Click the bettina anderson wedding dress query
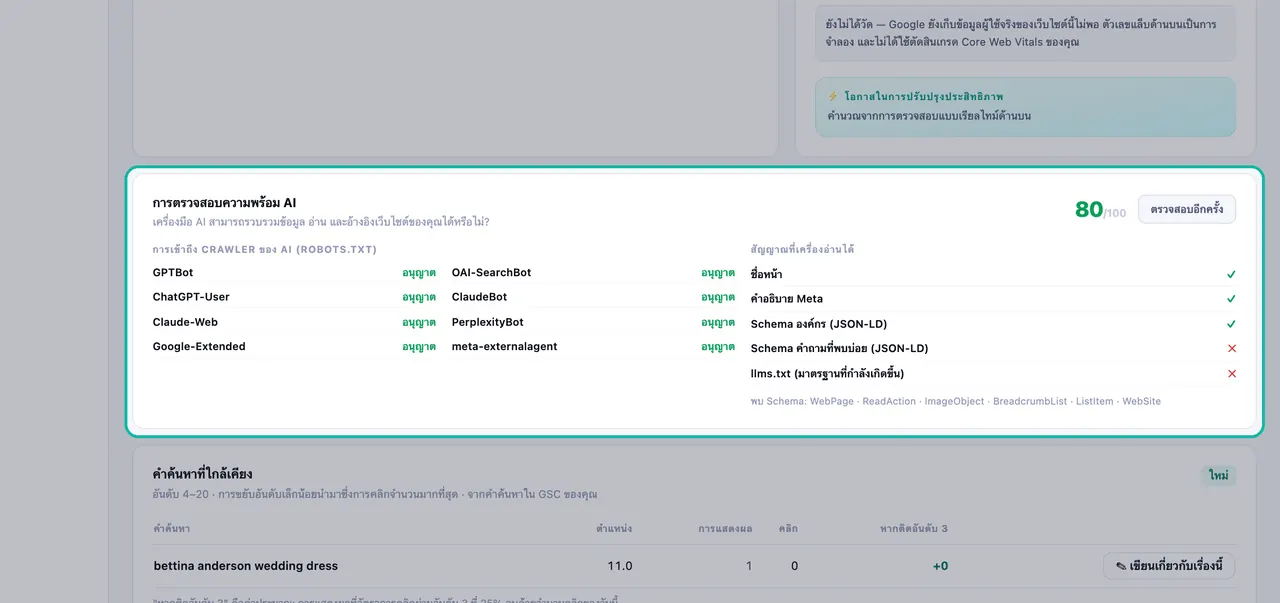1280x603 pixels. (x=246, y=566)
